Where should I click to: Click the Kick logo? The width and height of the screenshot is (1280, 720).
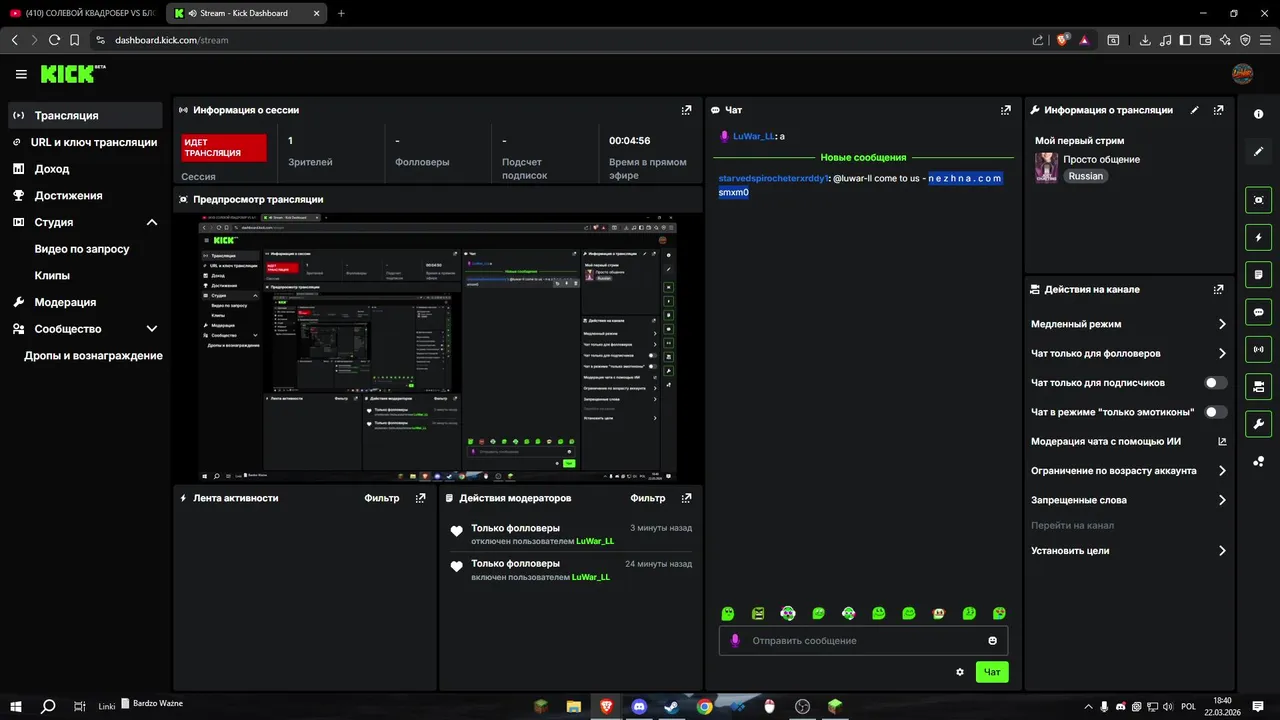tap(72, 74)
